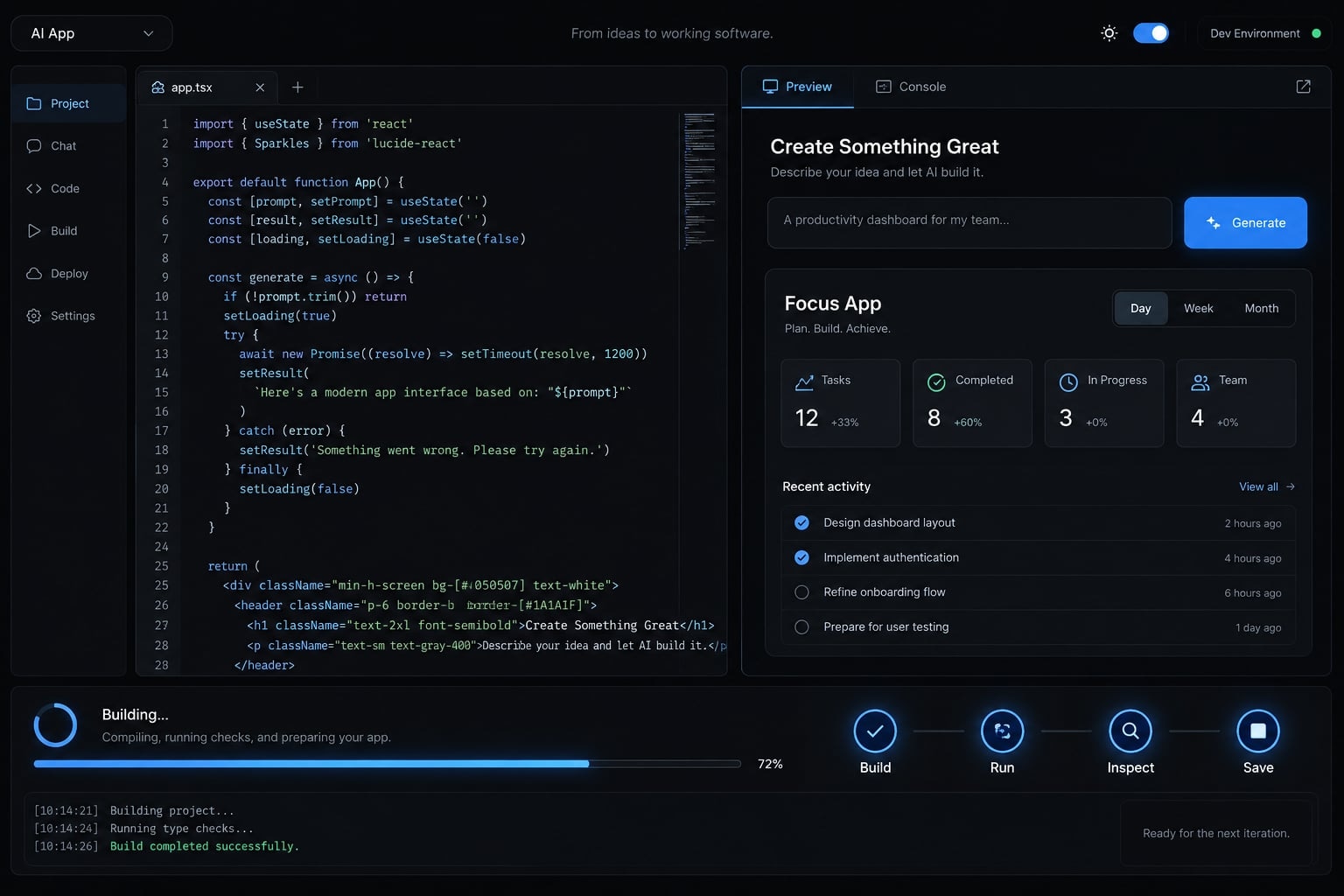
Task: Select the Day range option
Action: [1140, 308]
